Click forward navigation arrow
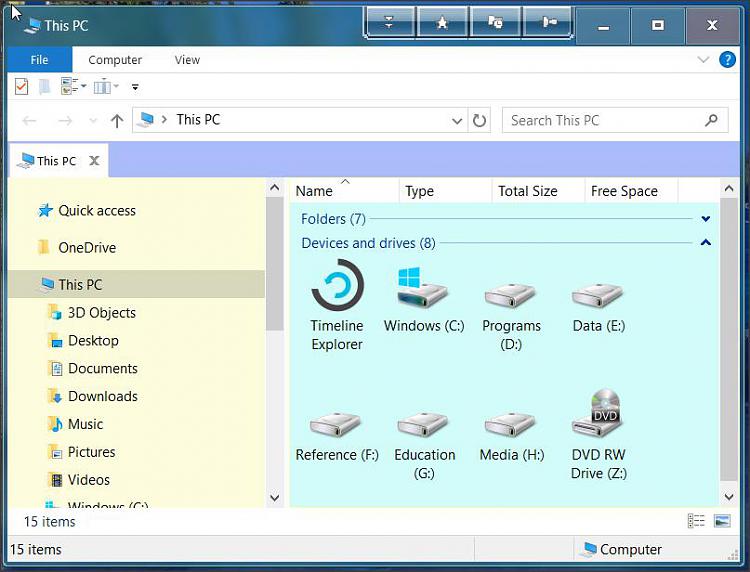 point(65,121)
